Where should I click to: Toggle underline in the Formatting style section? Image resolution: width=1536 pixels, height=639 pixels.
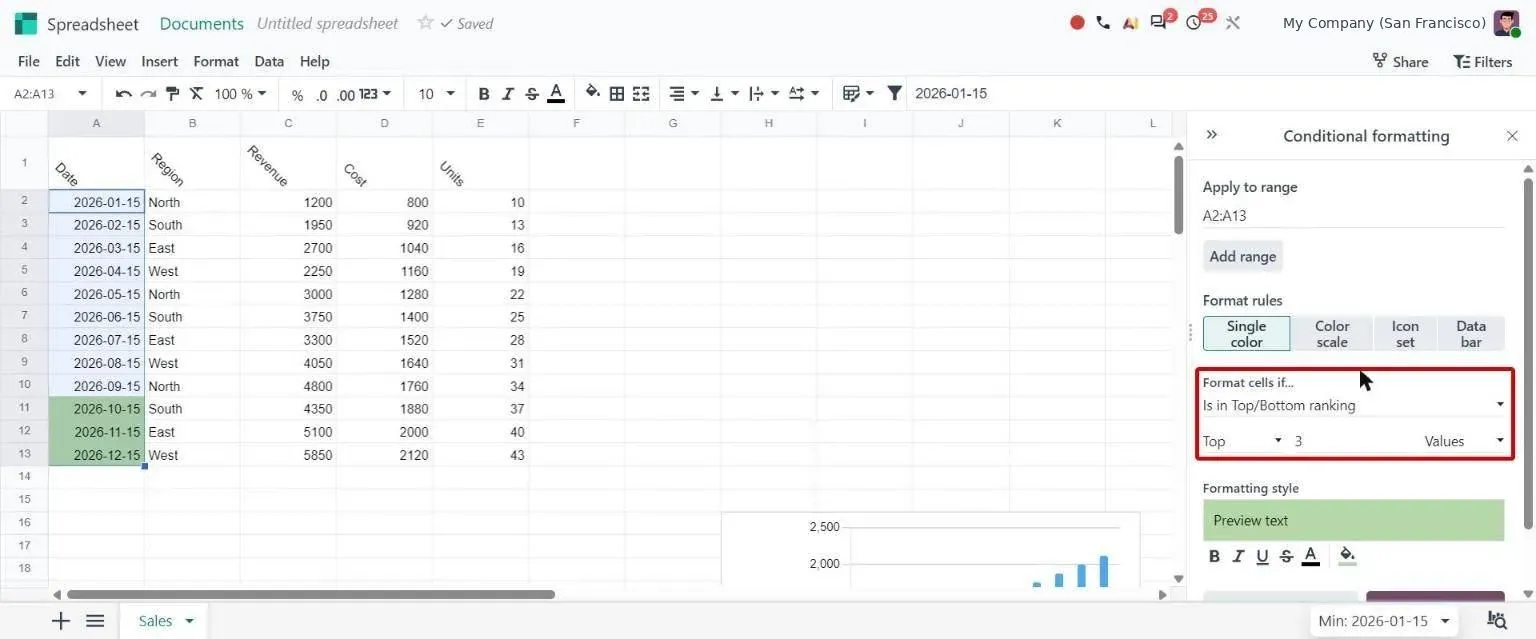pos(1262,557)
